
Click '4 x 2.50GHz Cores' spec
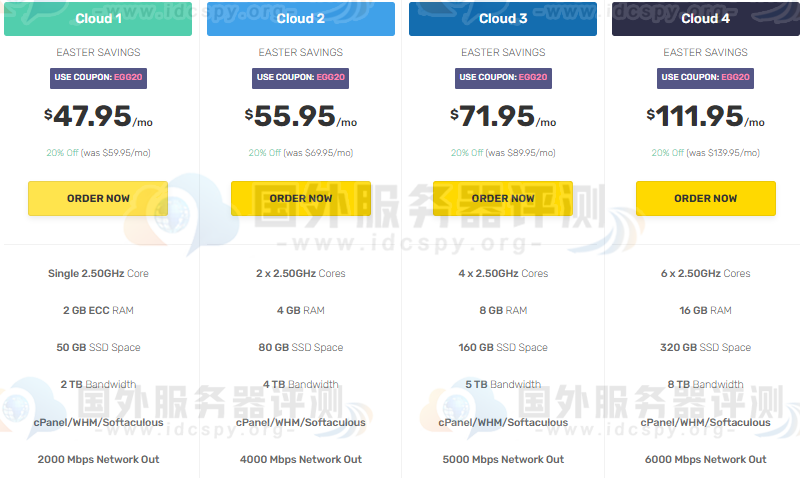point(503,273)
